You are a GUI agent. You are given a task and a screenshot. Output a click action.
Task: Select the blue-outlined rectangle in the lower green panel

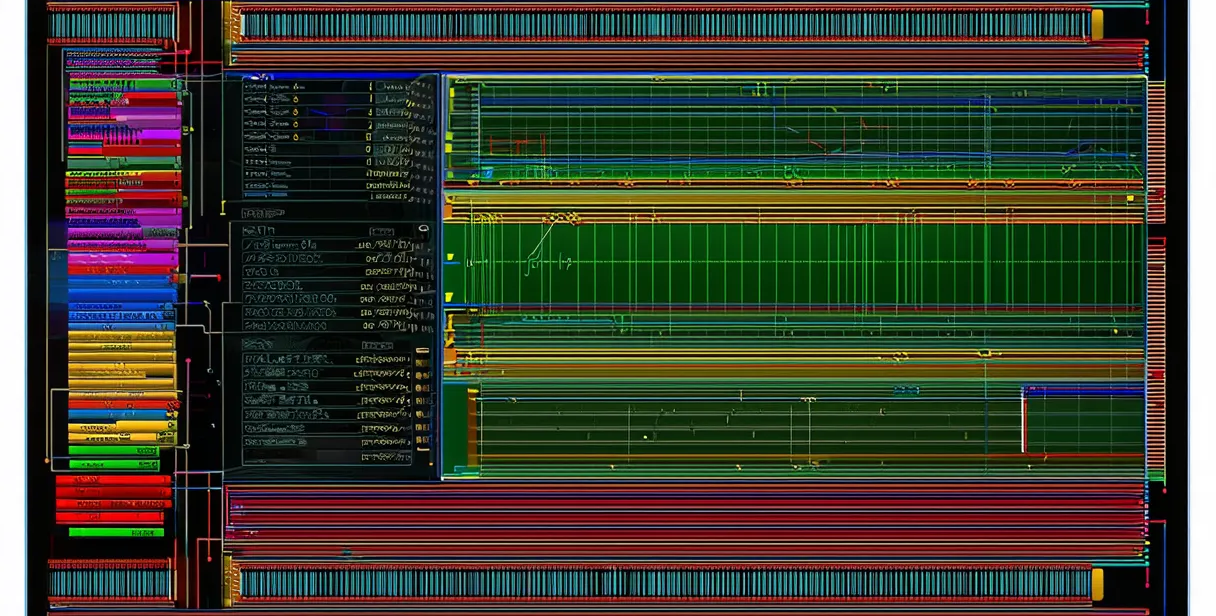pos(1083,420)
